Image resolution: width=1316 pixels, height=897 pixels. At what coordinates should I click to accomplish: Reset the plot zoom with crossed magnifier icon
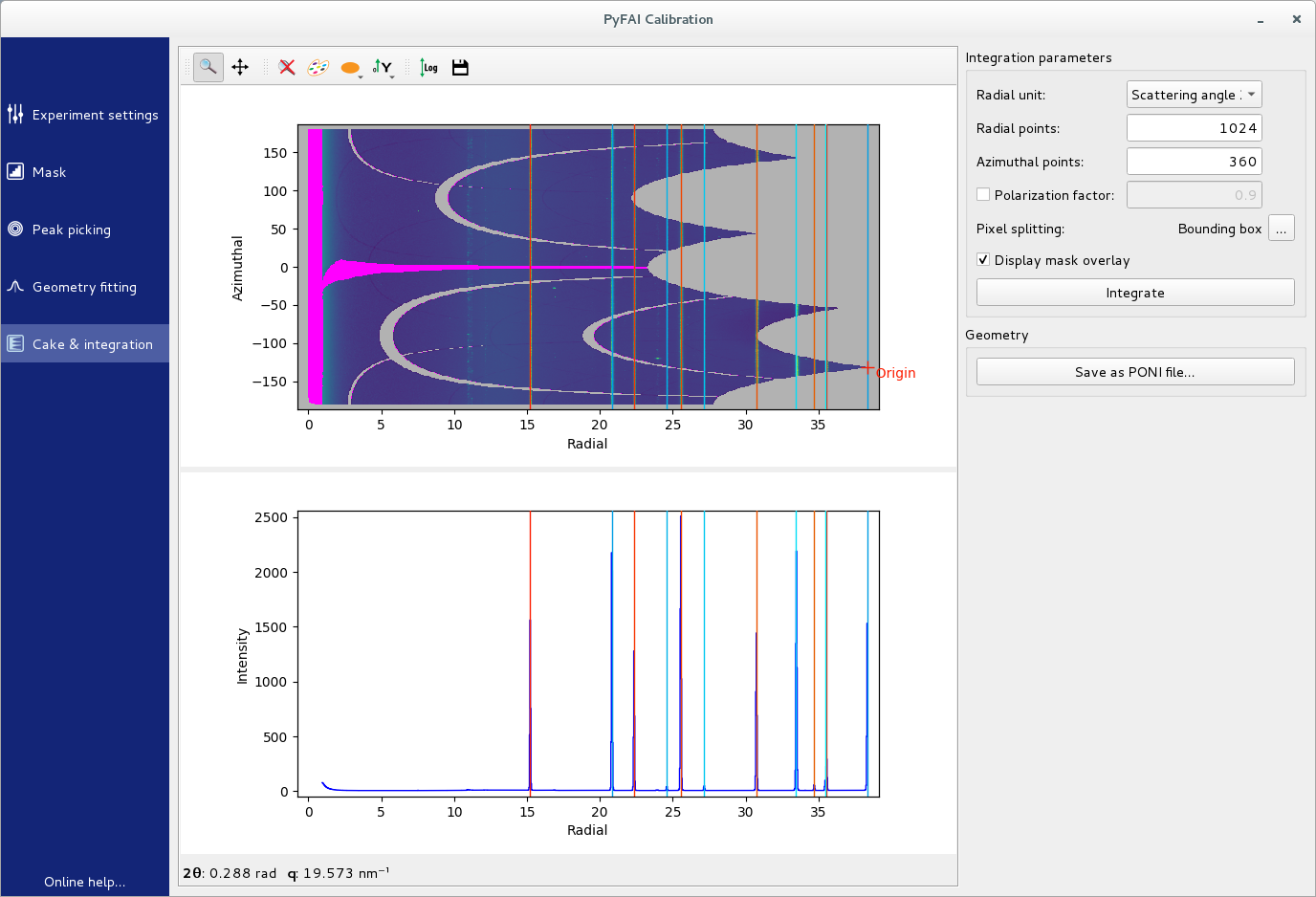286,67
